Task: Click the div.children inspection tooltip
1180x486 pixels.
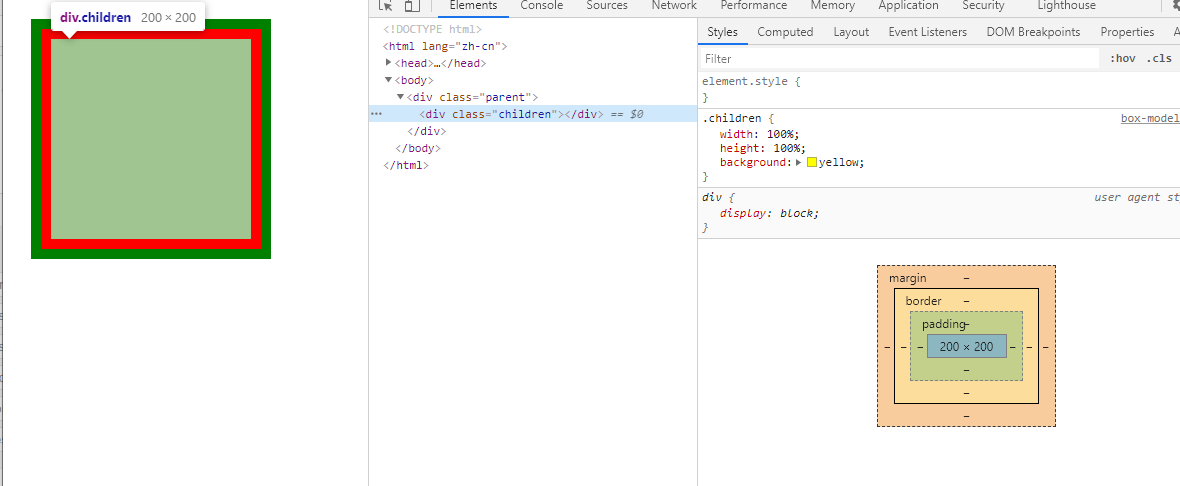Action: pyautogui.click(x=128, y=17)
